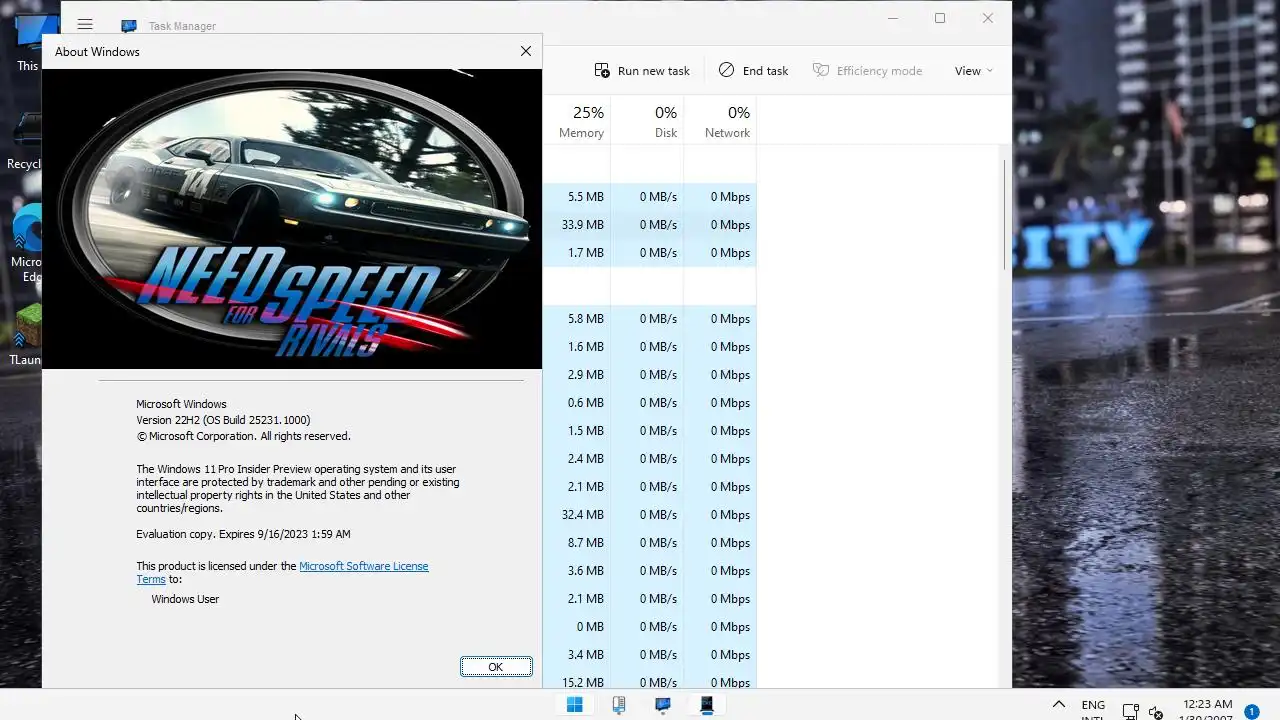Maximize the Task Manager window
The image size is (1280, 720).
(940, 18)
